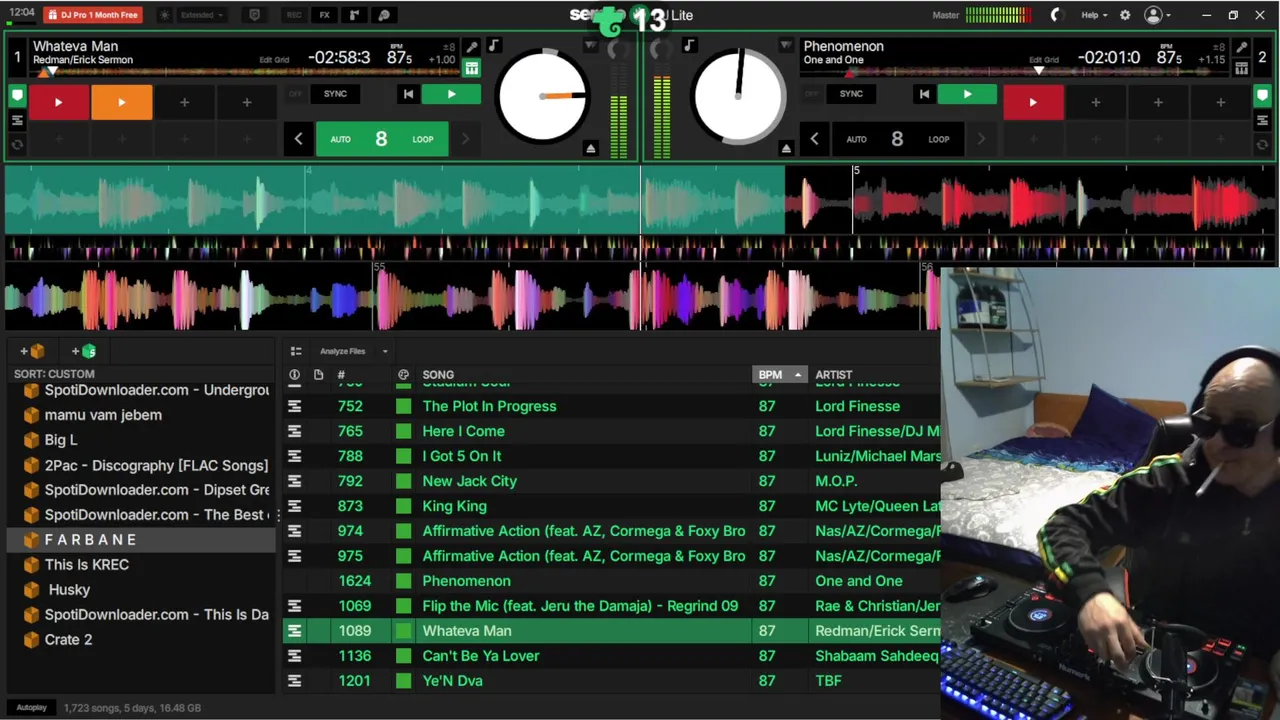The image size is (1280, 720).
Task: Trigger red cue point on deck 2
Action: [1033, 102]
